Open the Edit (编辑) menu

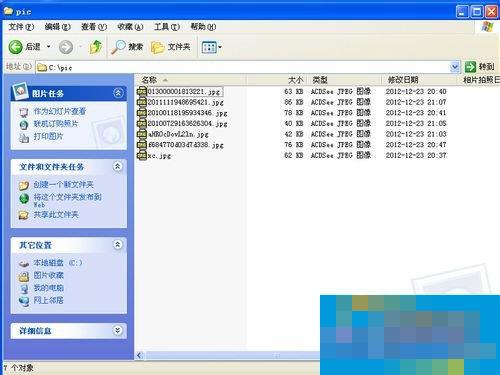tap(57, 27)
